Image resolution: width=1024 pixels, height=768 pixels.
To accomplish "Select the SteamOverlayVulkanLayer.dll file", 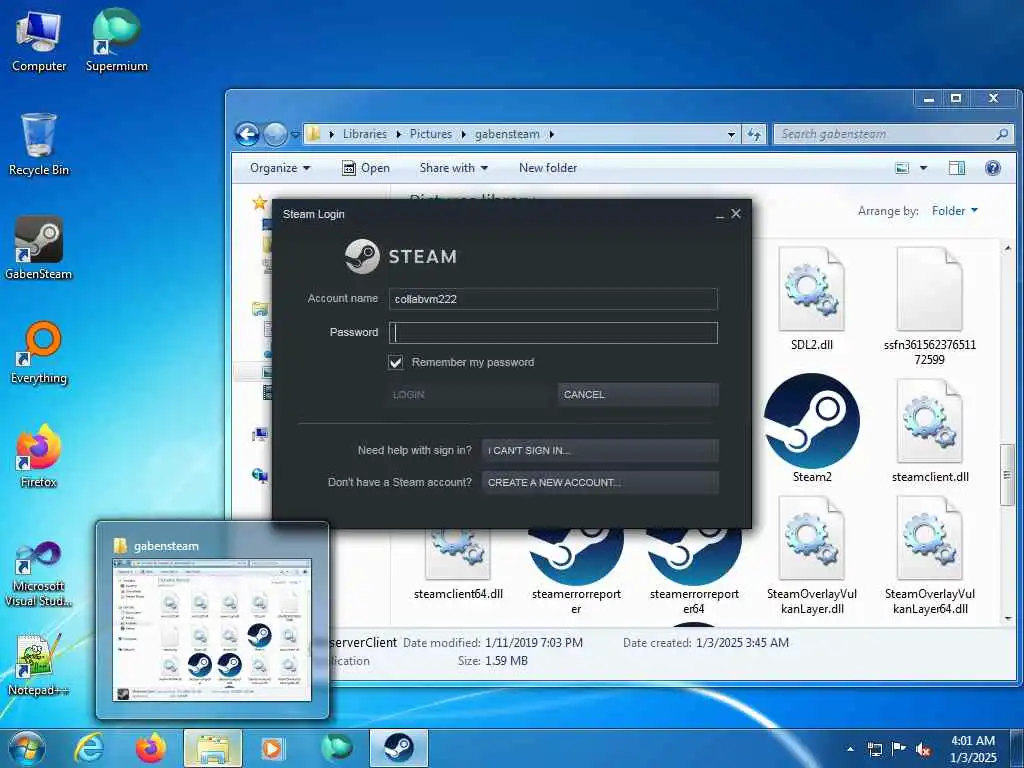I will point(812,555).
